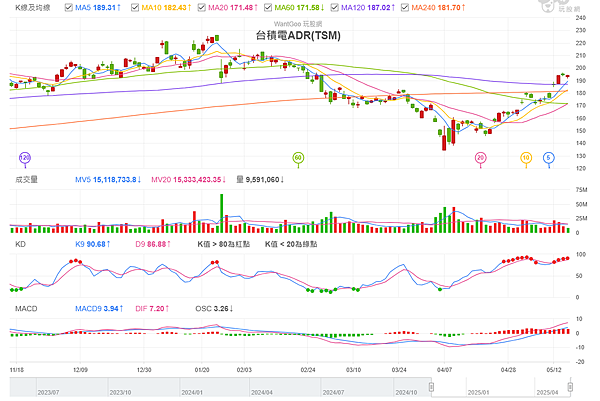Toggle the MA20 line checkbox

(x=201, y=7)
